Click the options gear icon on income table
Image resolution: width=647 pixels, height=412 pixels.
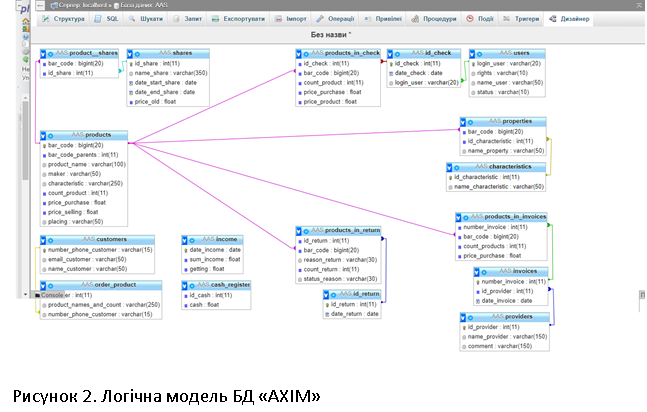coord(193,240)
